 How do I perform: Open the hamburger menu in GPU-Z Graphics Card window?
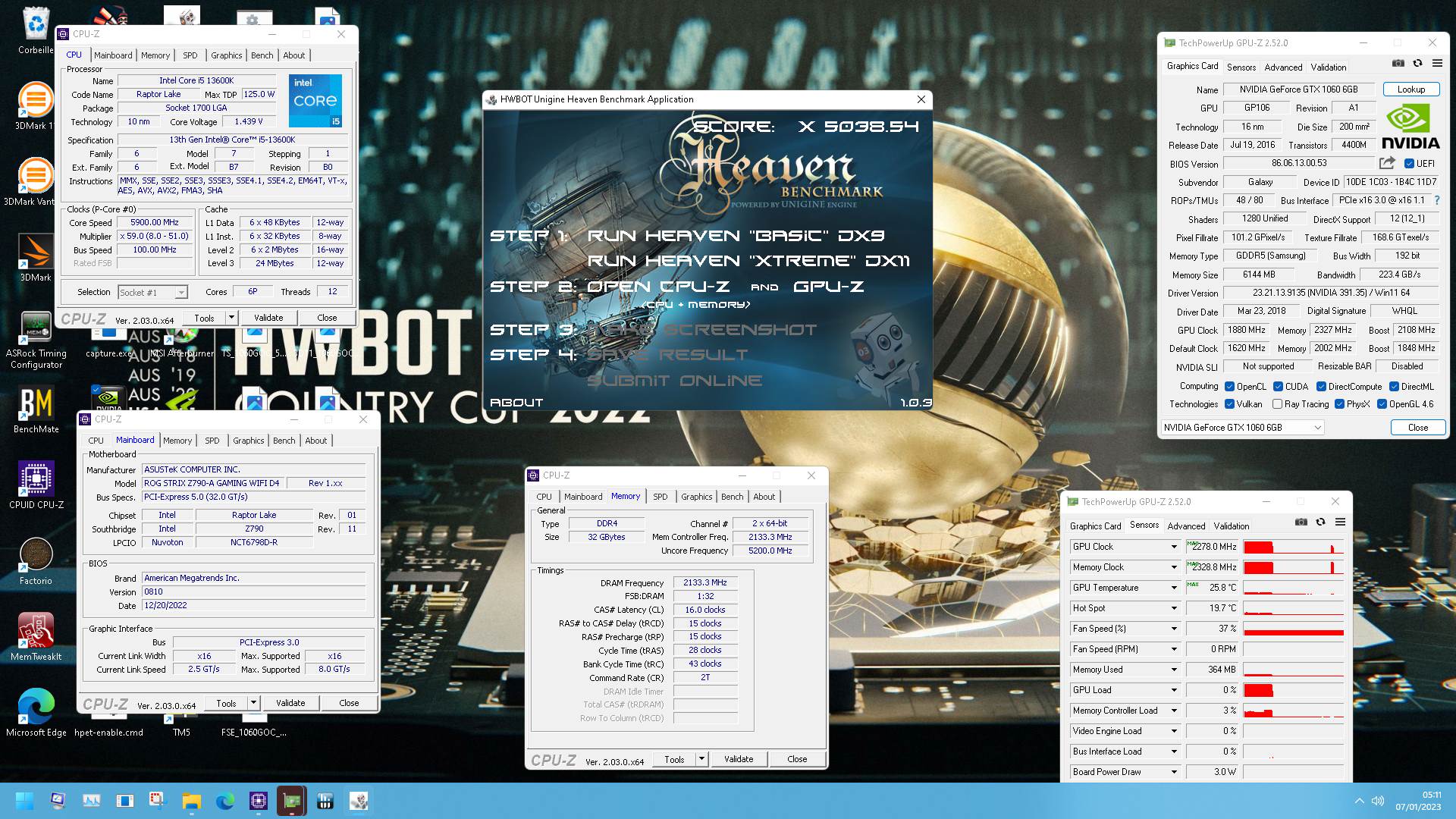click(x=1437, y=64)
